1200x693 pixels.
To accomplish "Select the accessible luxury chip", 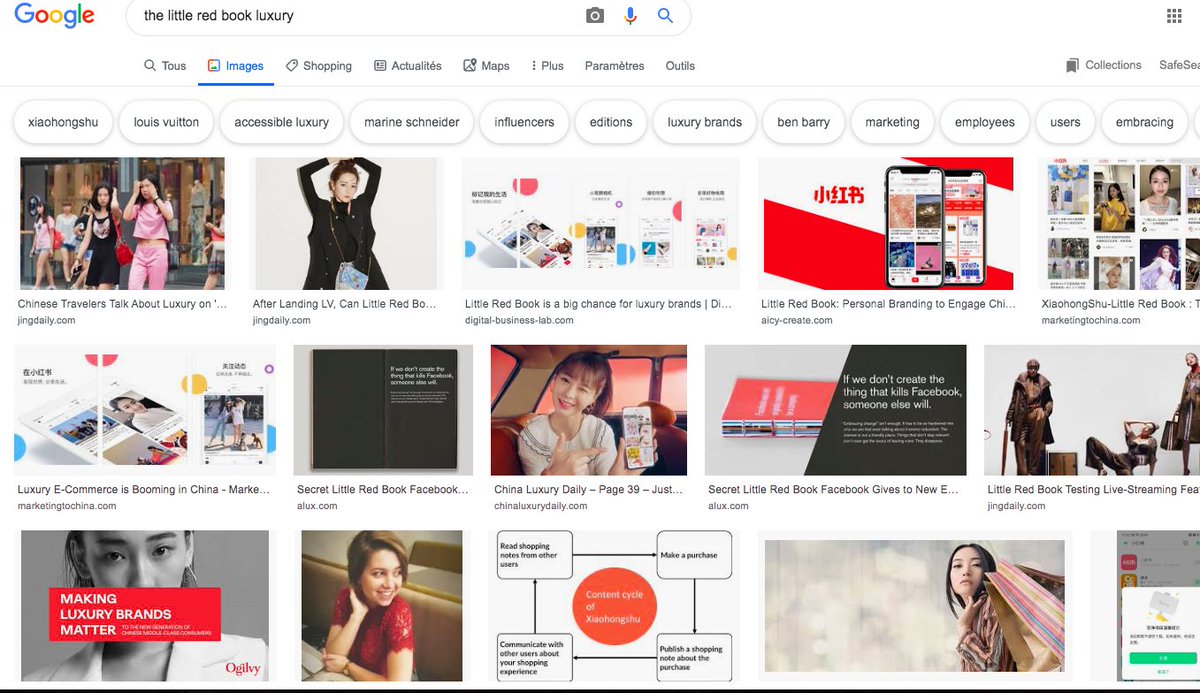I will 281,122.
